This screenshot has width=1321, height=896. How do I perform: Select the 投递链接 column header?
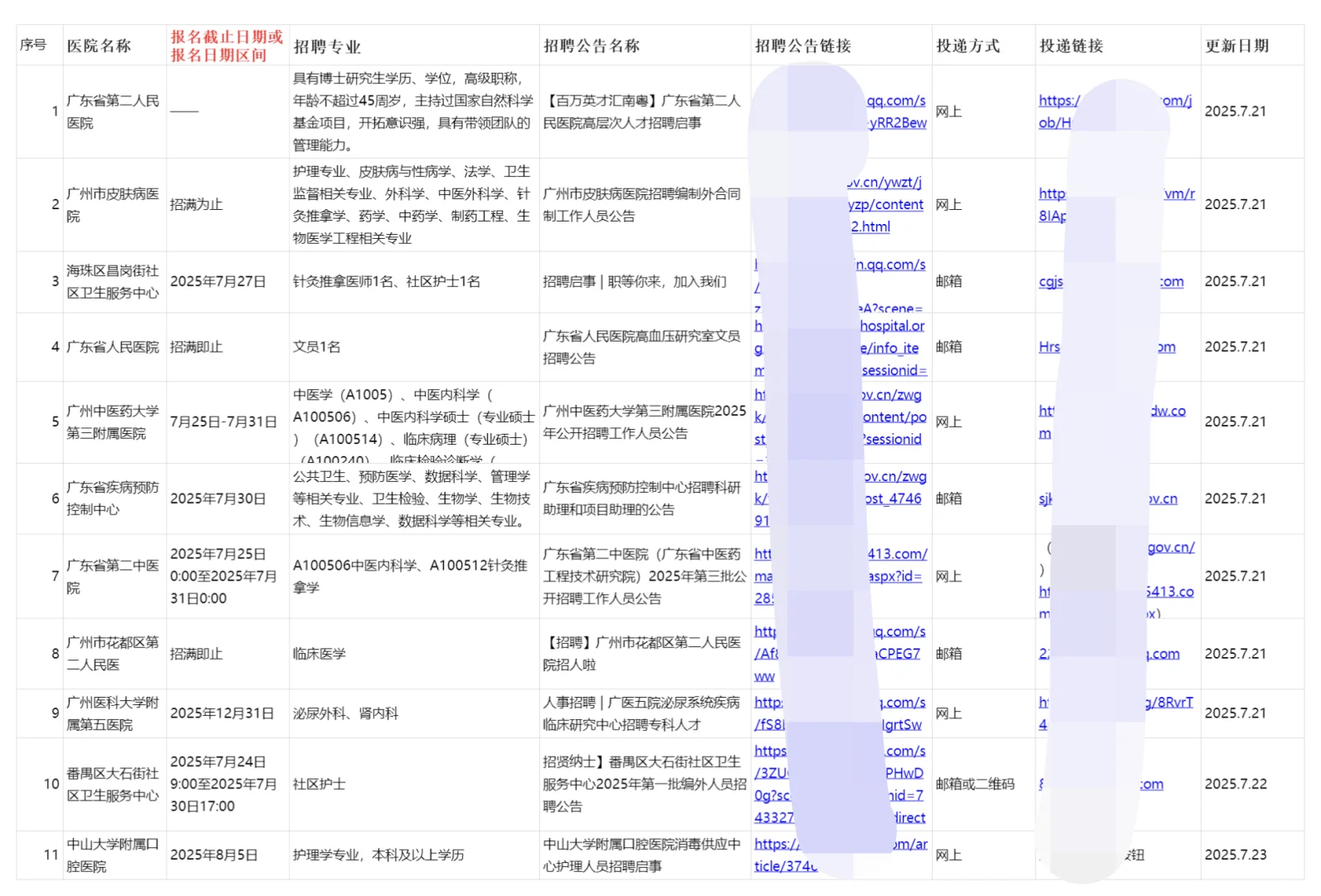click(x=1071, y=46)
